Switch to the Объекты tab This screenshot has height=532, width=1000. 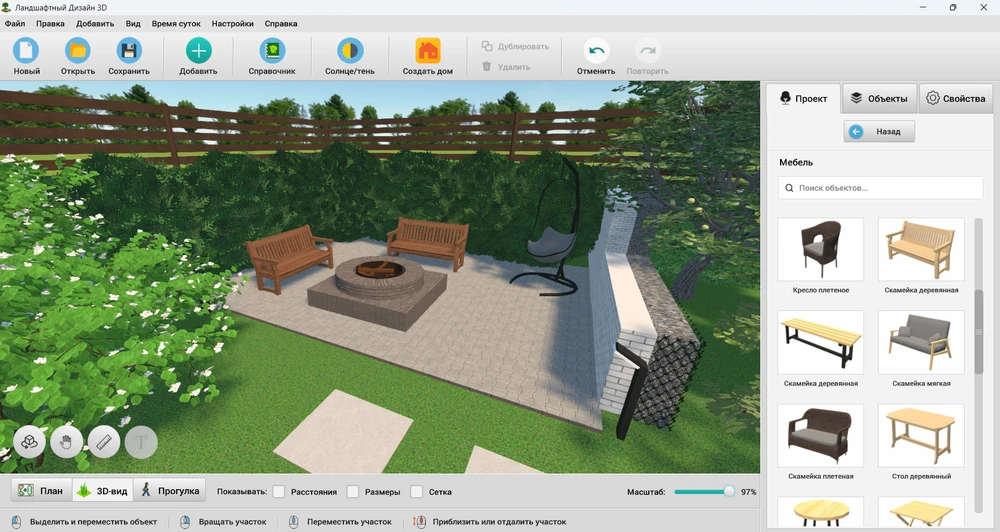tap(878, 98)
